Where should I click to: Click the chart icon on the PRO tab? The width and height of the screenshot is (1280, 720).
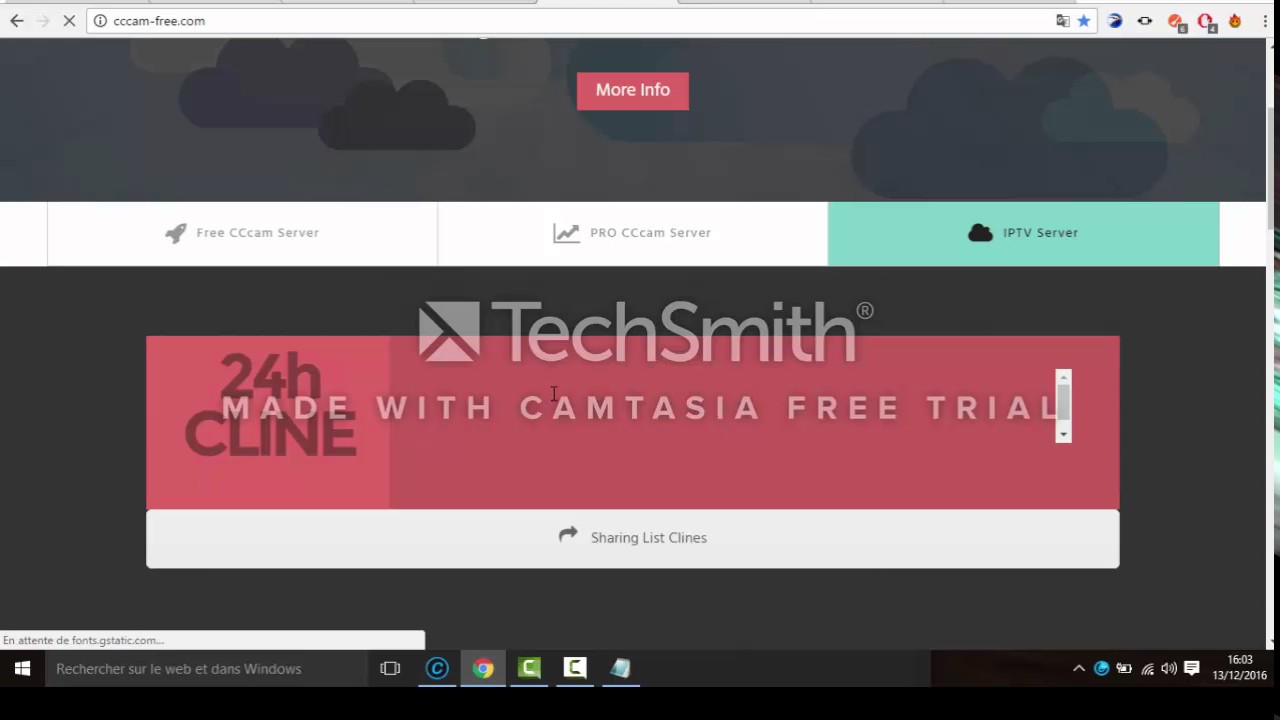coord(566,233)
